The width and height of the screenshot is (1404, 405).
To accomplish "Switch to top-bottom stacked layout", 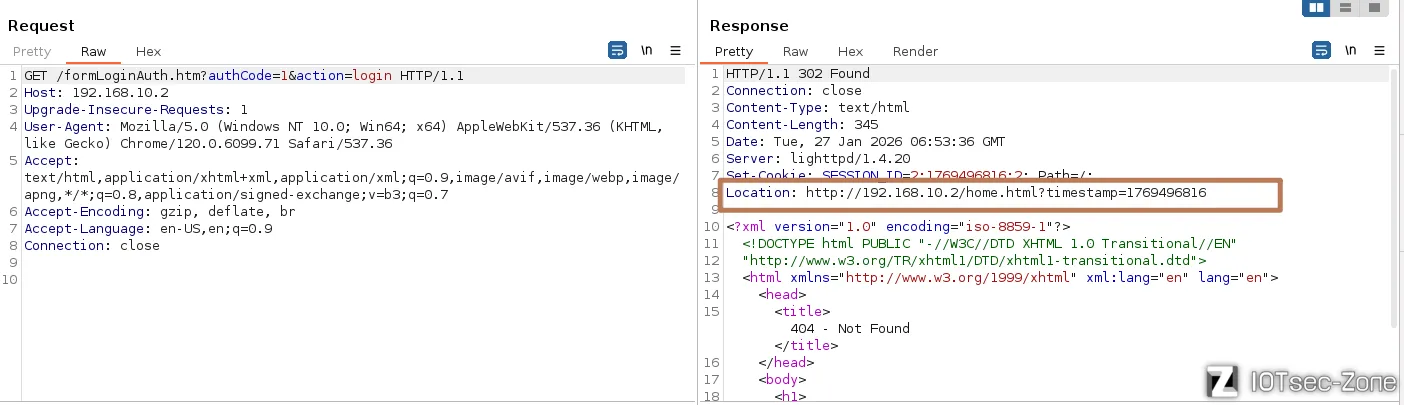I will tap(1346, 8).
